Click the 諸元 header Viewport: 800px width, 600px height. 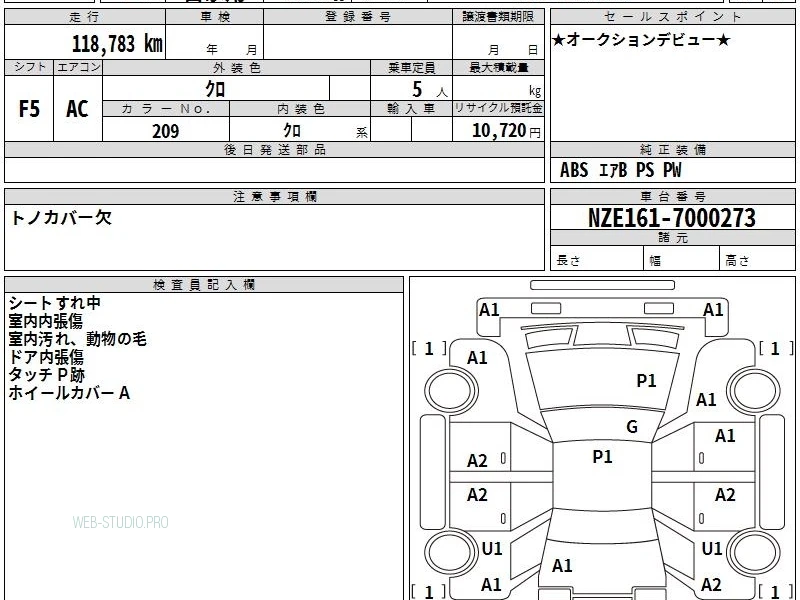(x=672, y=238)
